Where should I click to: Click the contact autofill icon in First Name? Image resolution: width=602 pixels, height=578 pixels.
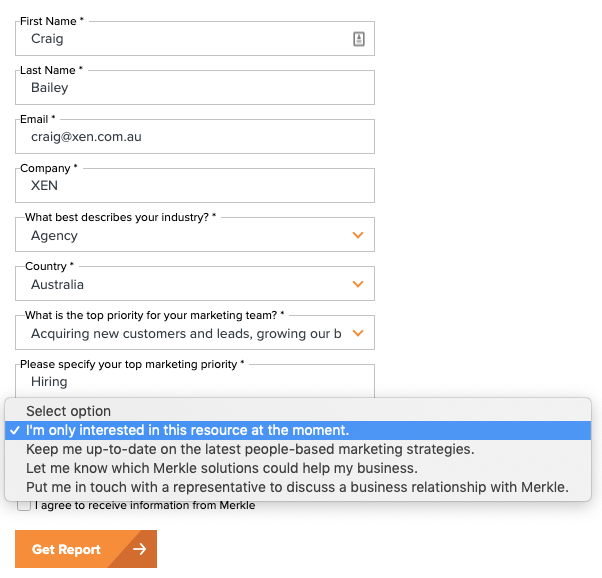coord(358,39)
